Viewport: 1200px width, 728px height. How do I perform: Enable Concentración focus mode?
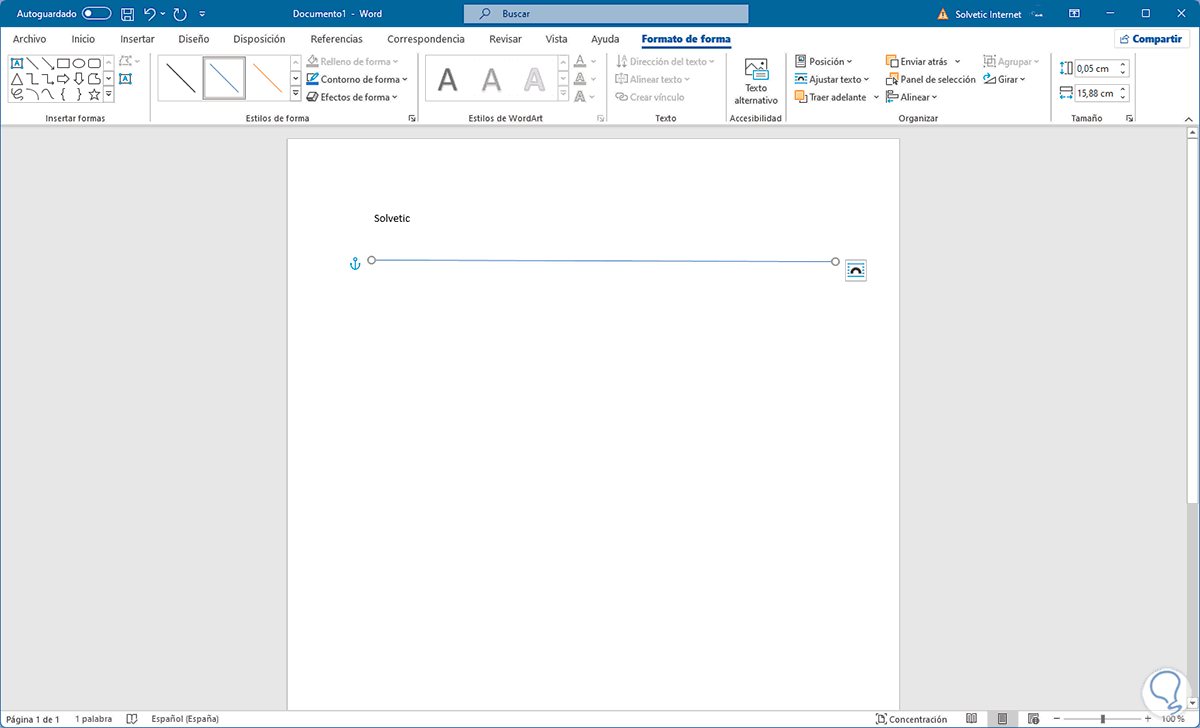(911, 719)
